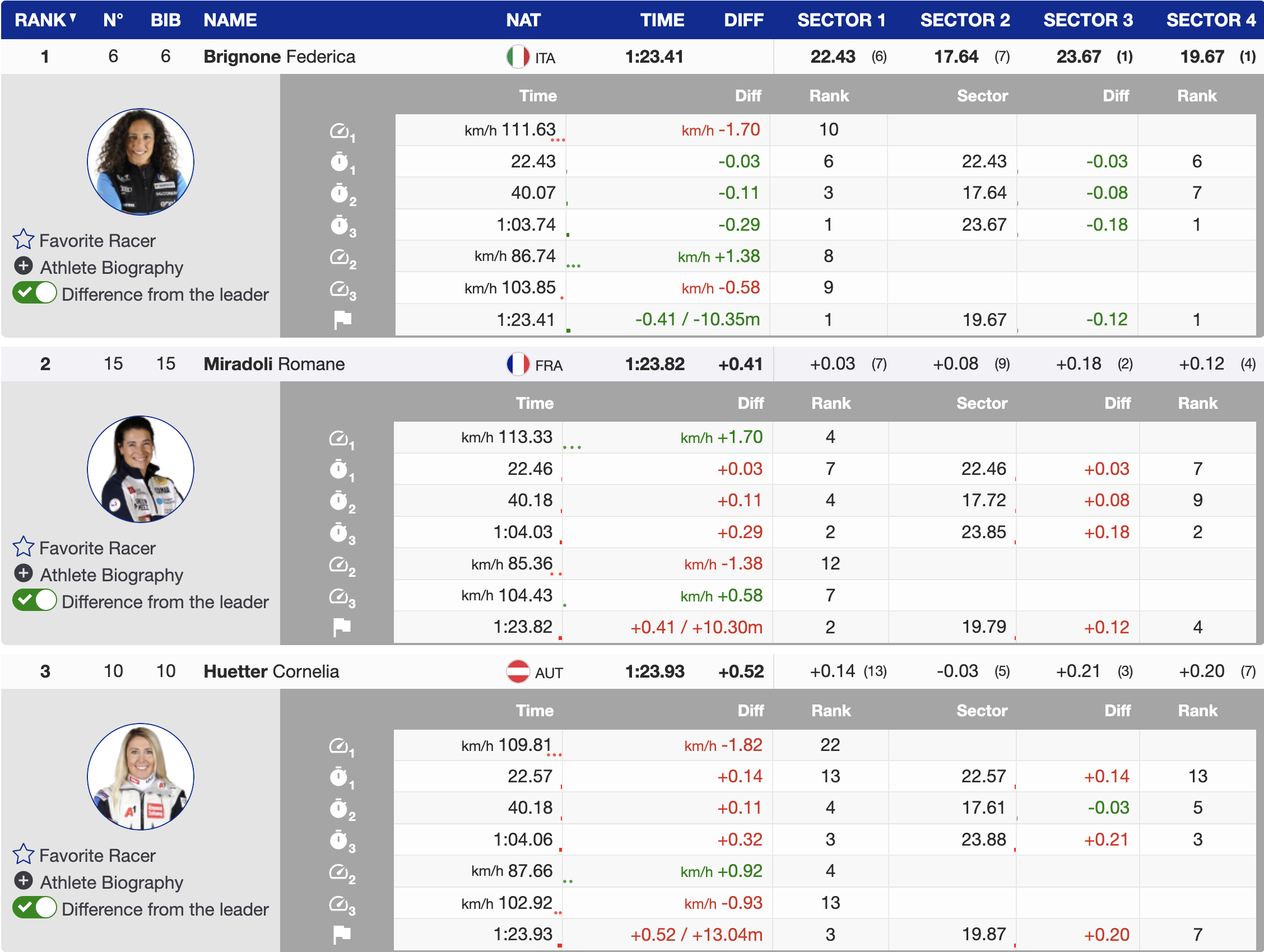1264x952 pixels.
Task: Expand Huetter's Athlete Biography plus icon
Action: [x=24, y=881]
